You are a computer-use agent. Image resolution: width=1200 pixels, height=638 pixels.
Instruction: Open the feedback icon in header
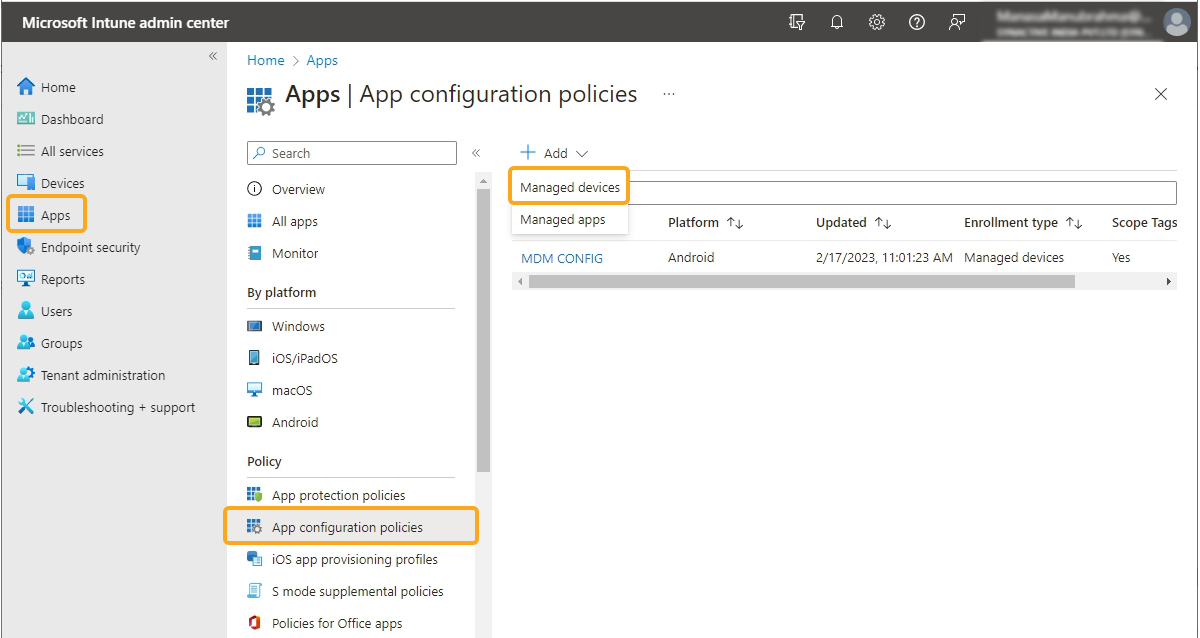pos(957,22)
